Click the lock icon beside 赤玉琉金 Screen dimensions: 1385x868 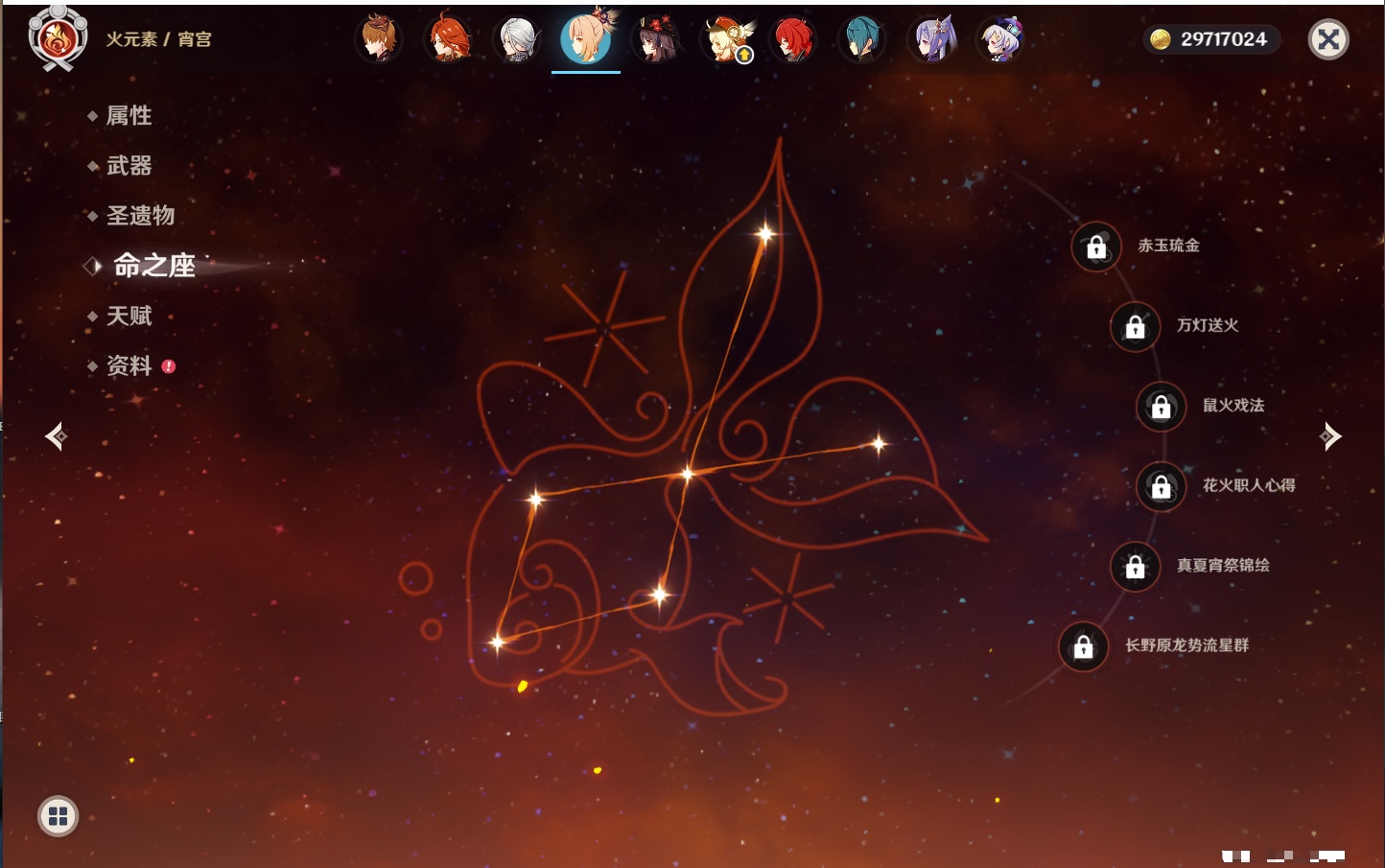click(x=1096, y=246)
